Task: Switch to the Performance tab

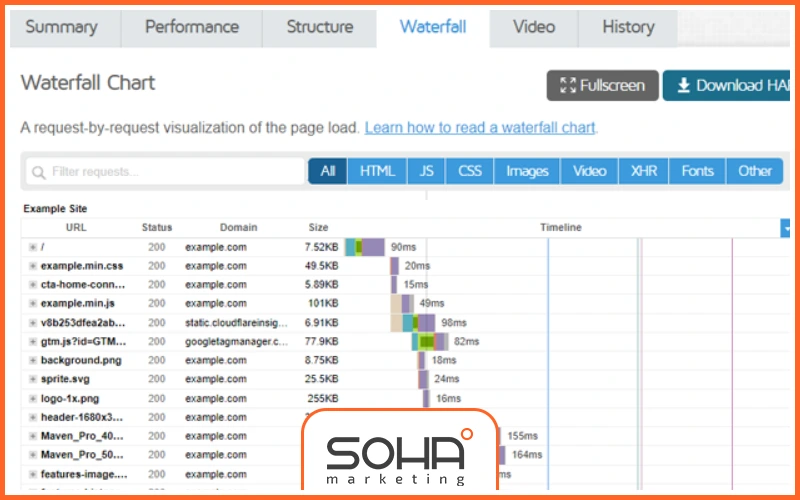Action: click(191, 27)
